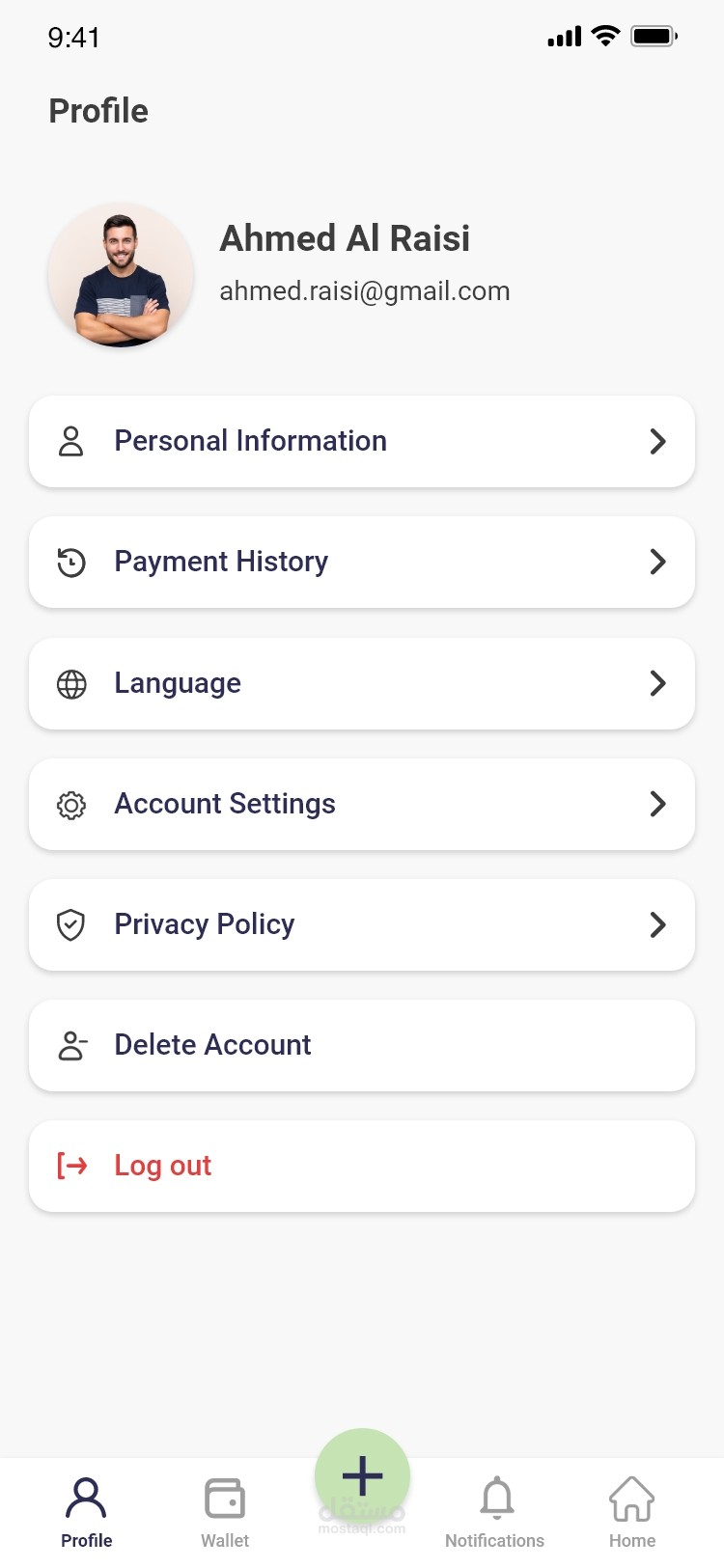Click the person icon beside Personal Information

coord(71,442)
